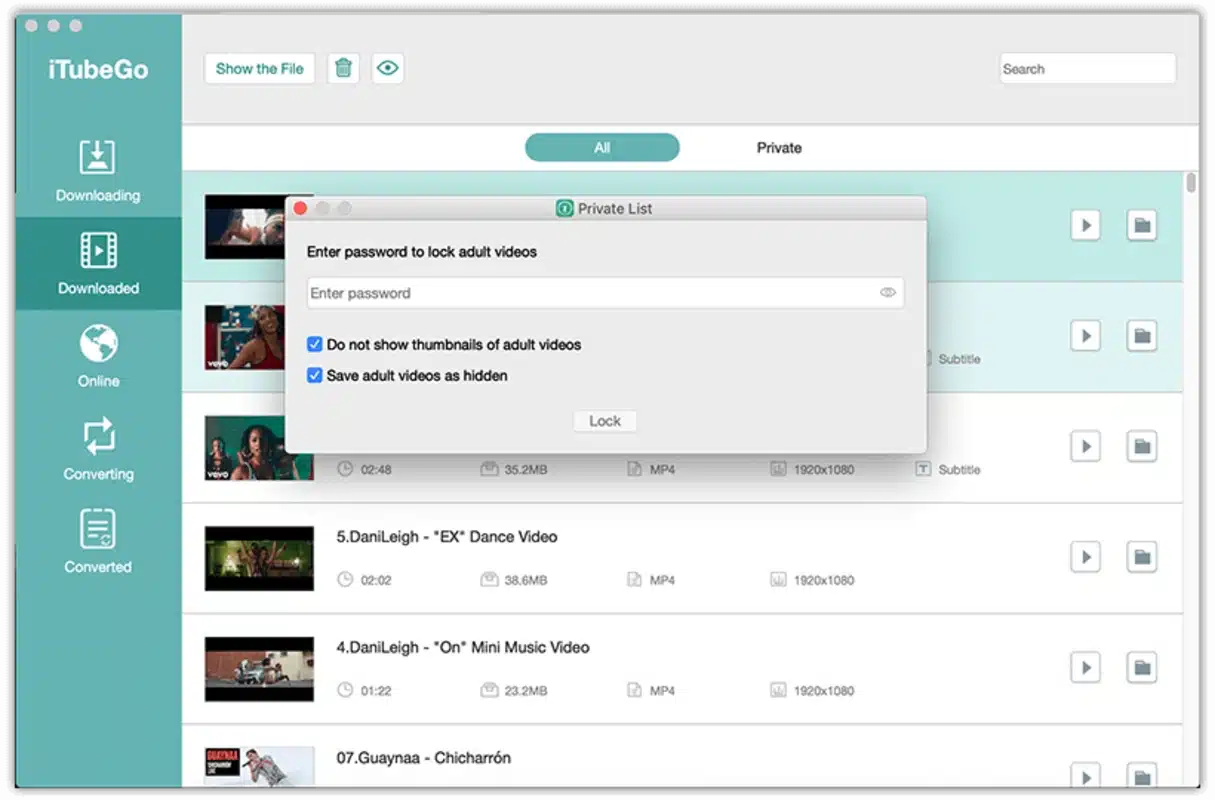Click the size icon next to 23.2MB
1215x800 pixels.
click(x=489, y=690)
